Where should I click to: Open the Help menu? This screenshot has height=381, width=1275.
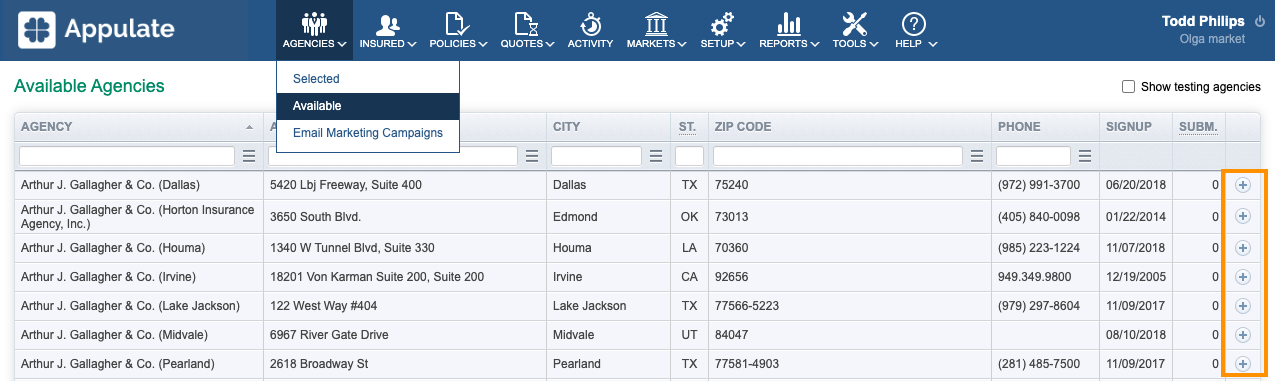click(x=915, y=30)
